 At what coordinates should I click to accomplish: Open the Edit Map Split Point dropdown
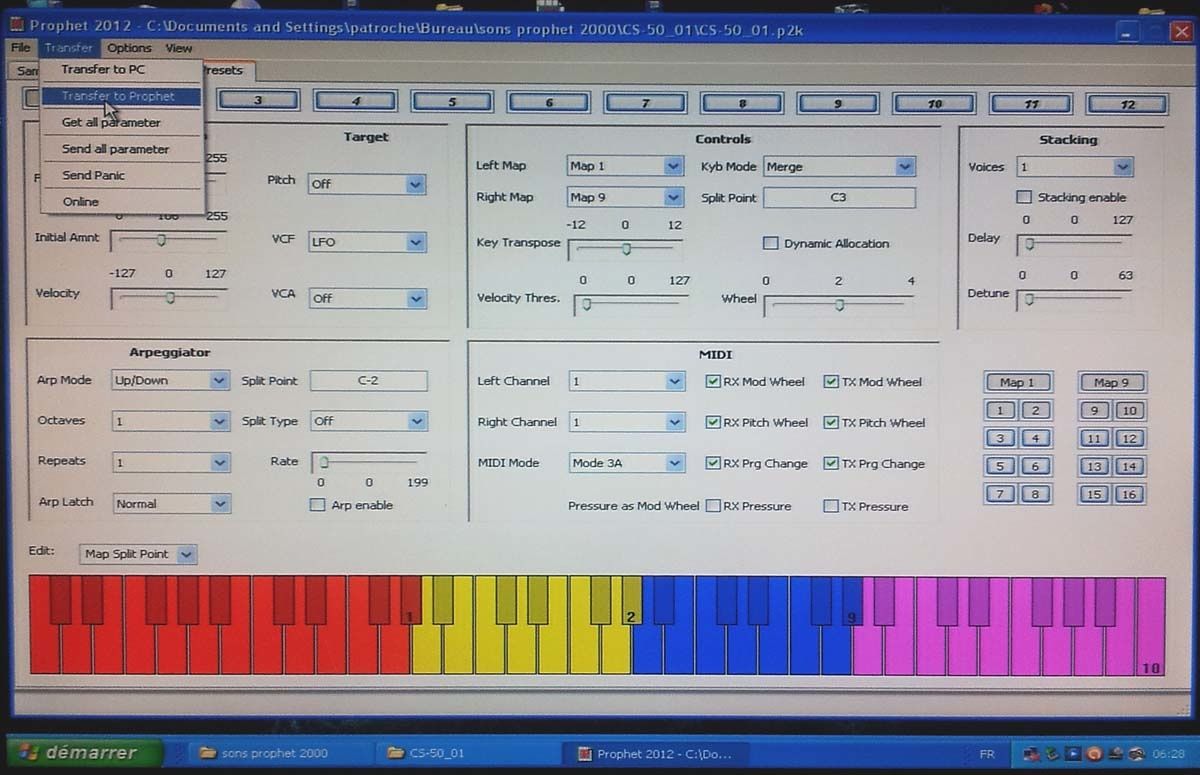point(139,554)
